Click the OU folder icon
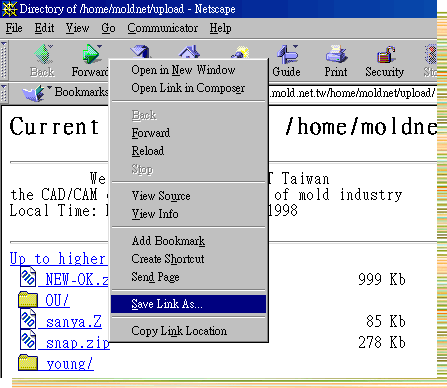The height and width of the screenshot is (388, 447). [x=28, y=299]
